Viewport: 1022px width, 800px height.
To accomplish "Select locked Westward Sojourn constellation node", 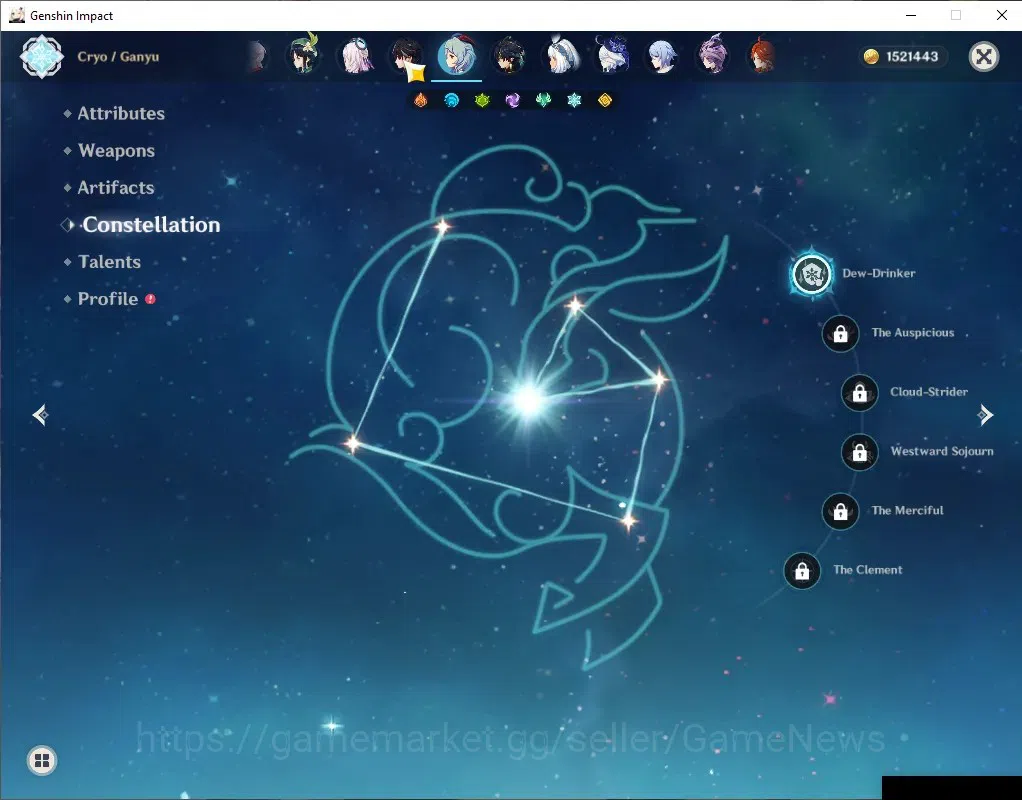I will tap(860, 452).
